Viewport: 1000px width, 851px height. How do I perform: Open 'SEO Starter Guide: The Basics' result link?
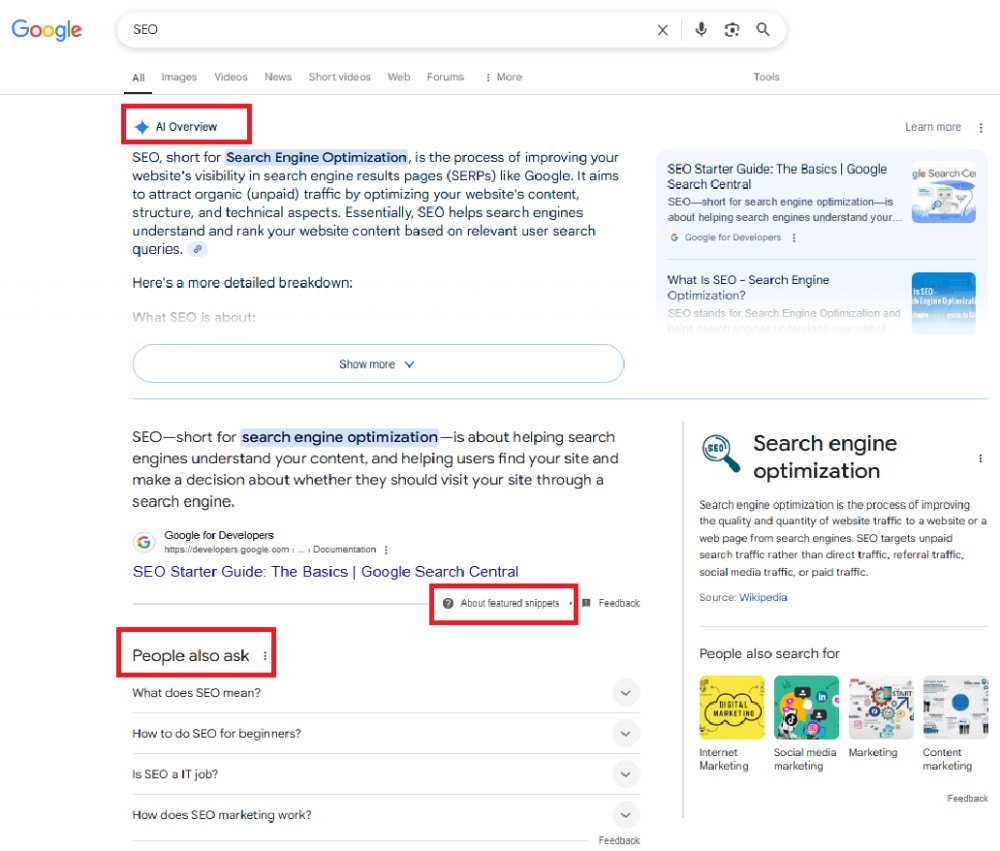(325, 572)
